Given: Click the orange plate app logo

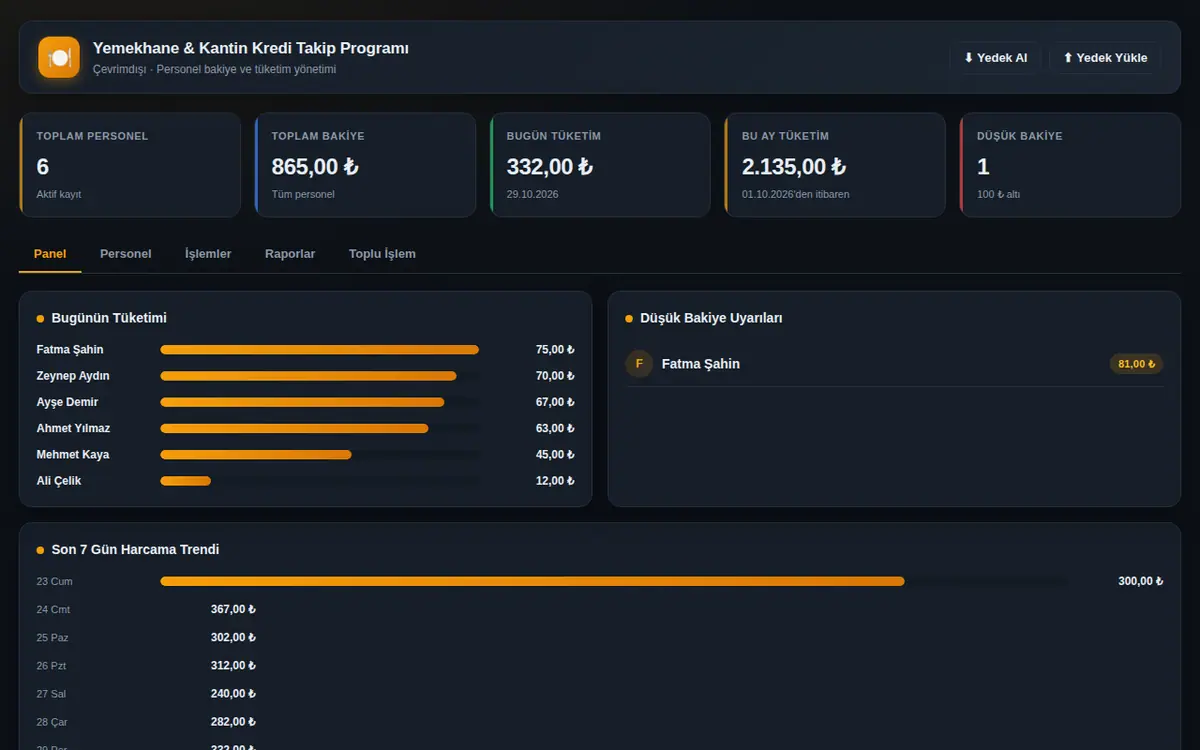Looking at the screenshot, I should click(x=59, y=57).
